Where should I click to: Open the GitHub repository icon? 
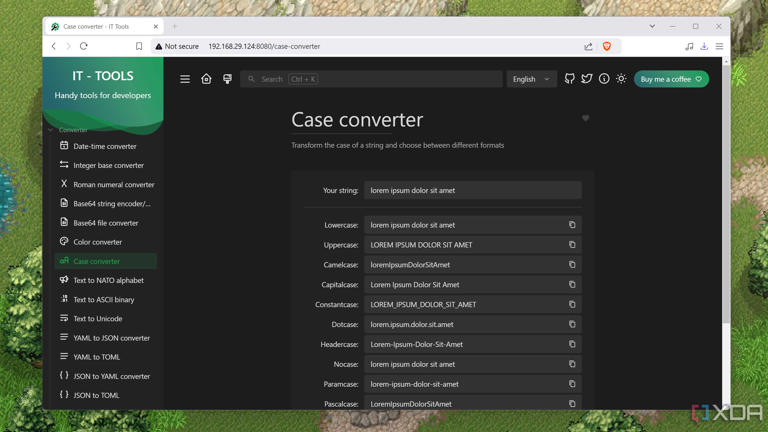tap(570, 79)
